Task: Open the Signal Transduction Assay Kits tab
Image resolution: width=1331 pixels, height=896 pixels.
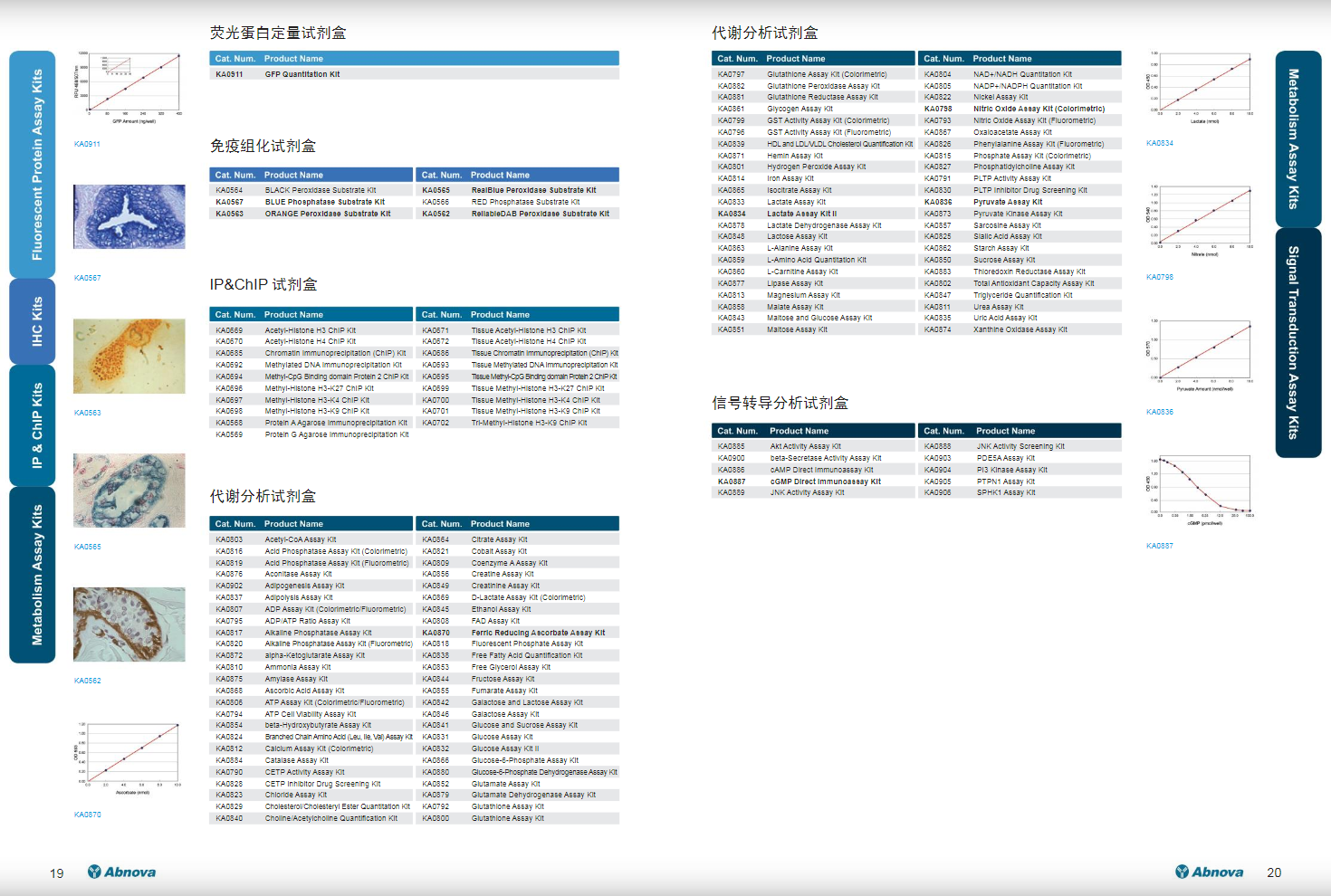Action: (1297, 342)
